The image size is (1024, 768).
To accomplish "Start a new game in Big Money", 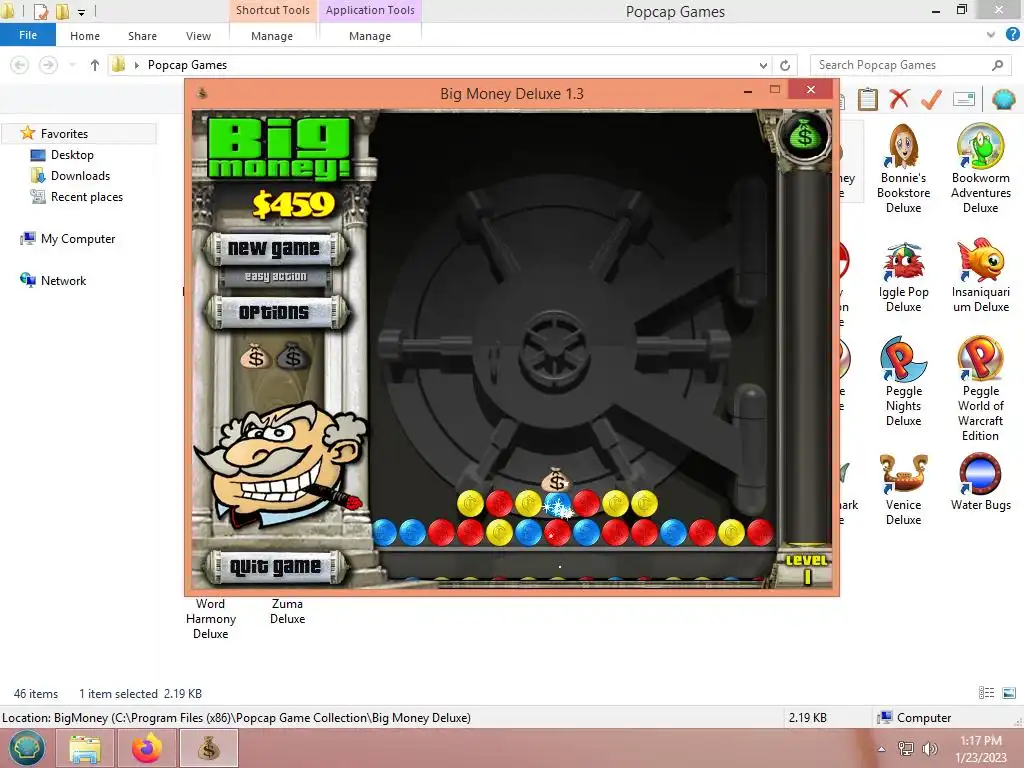I will tap(274, 249).
